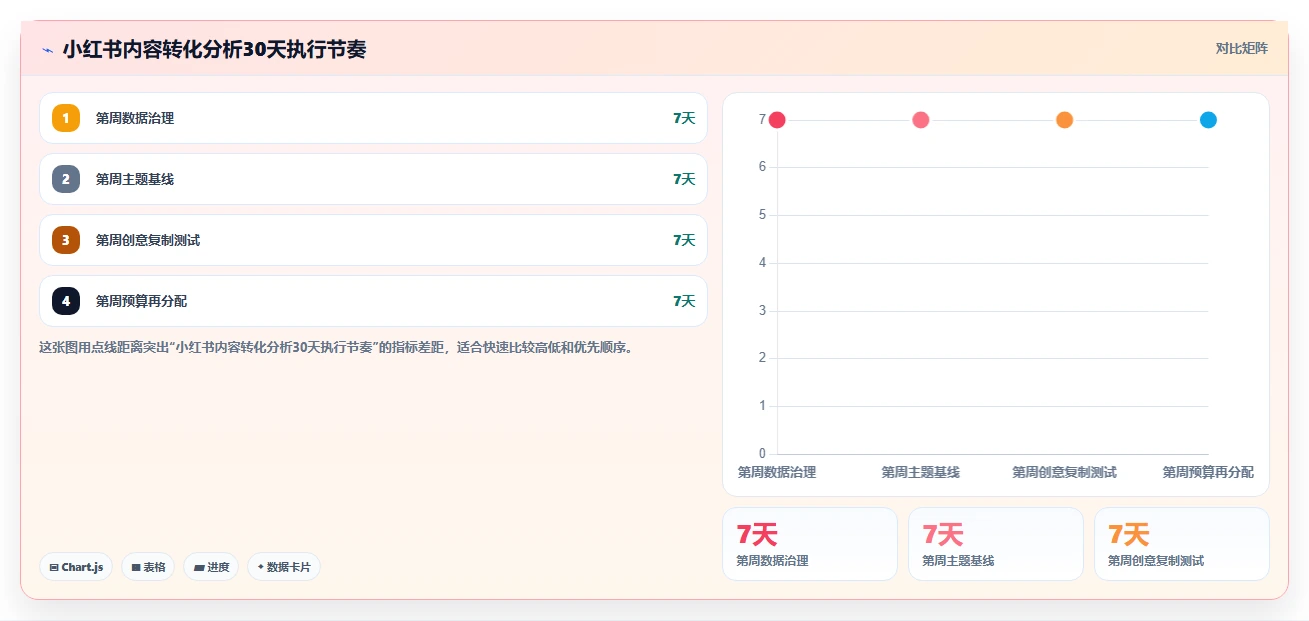Image resolution: width=1309 pixels, height=621 pixels.
Task: Click 7天 value in 第周数据治理 row
Action: click(684, 118)
